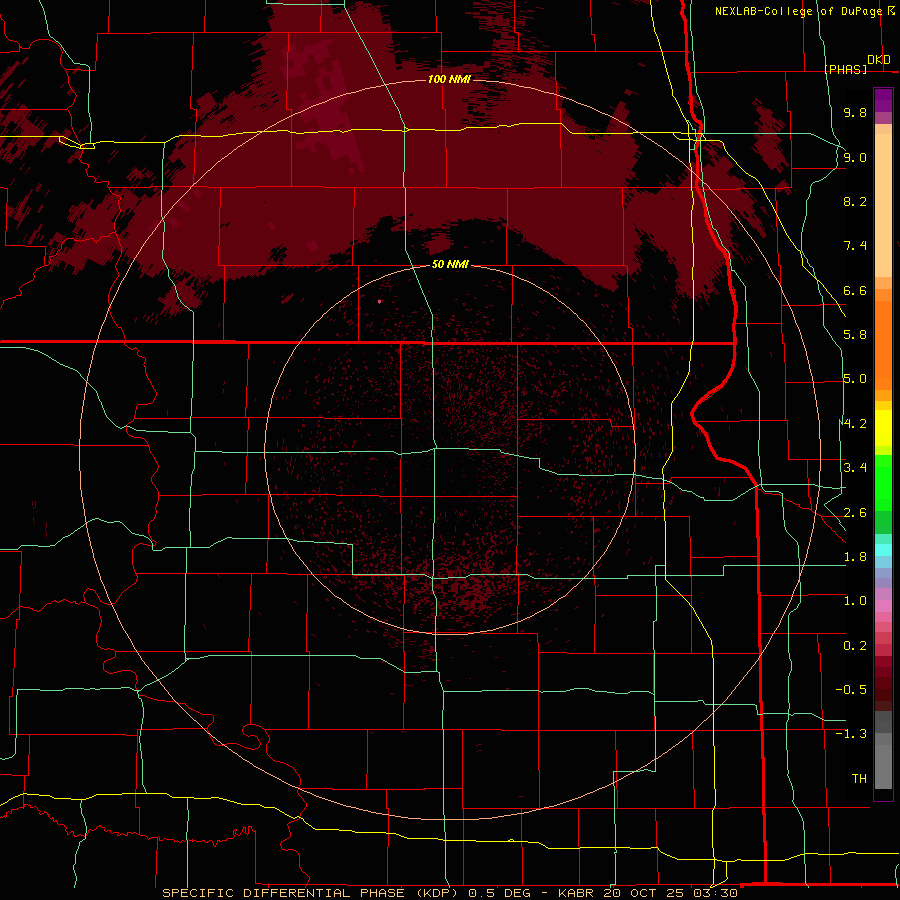Click the -1.3 value on the color scale

pos(851,734)
